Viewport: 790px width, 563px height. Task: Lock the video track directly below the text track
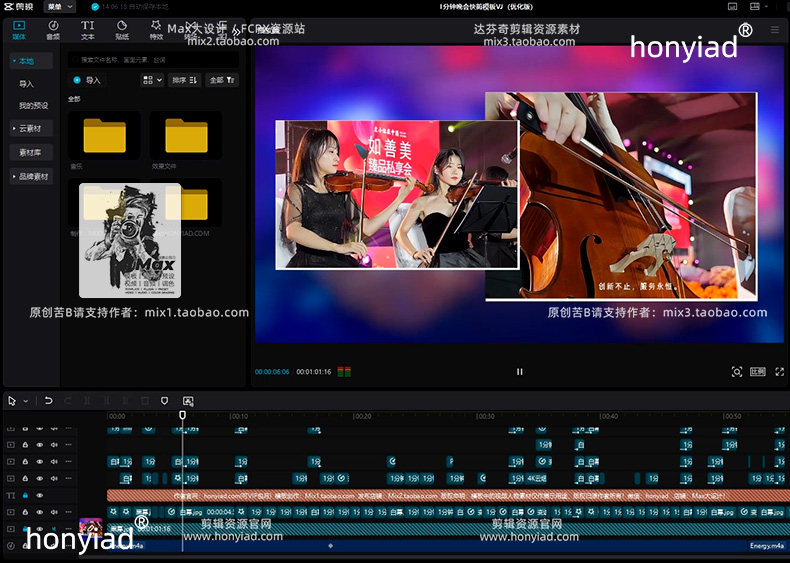(25, 512)
